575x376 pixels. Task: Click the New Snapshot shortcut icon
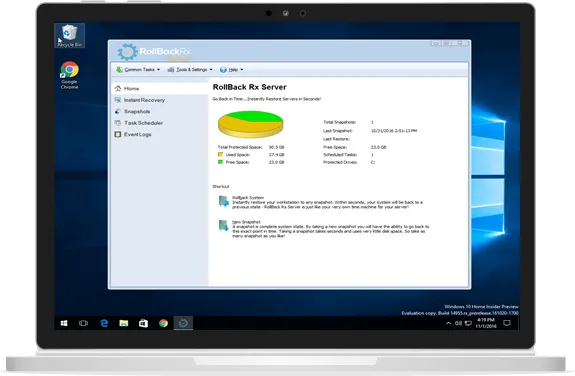point(224,225)
